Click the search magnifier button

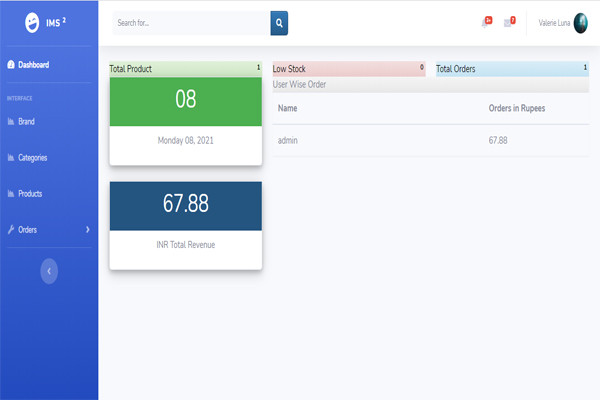tap(279, 22)
